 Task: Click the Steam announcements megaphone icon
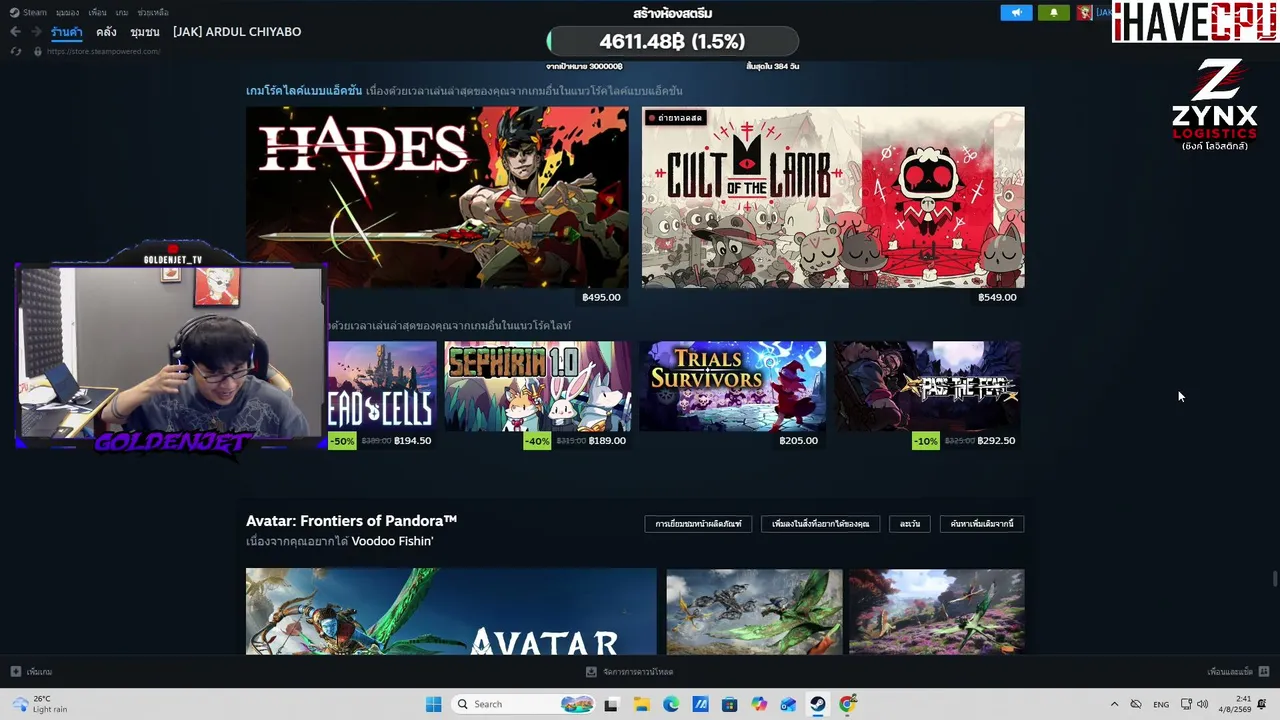pos(1016,13)
